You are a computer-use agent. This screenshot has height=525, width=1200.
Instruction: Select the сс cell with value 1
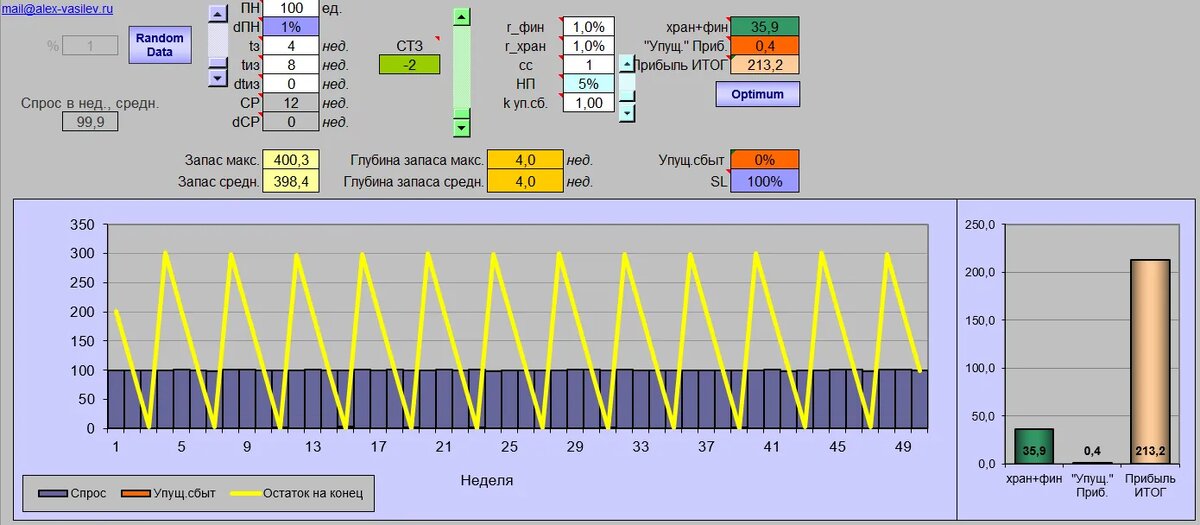pyautogui.click(x=589, y=64)
